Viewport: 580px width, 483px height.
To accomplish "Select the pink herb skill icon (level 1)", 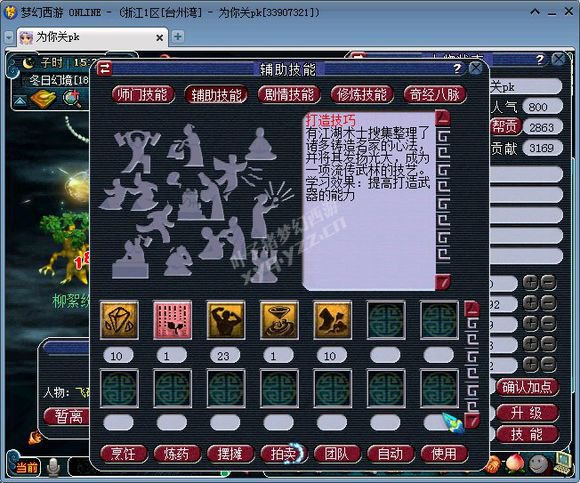I will 172,320.
